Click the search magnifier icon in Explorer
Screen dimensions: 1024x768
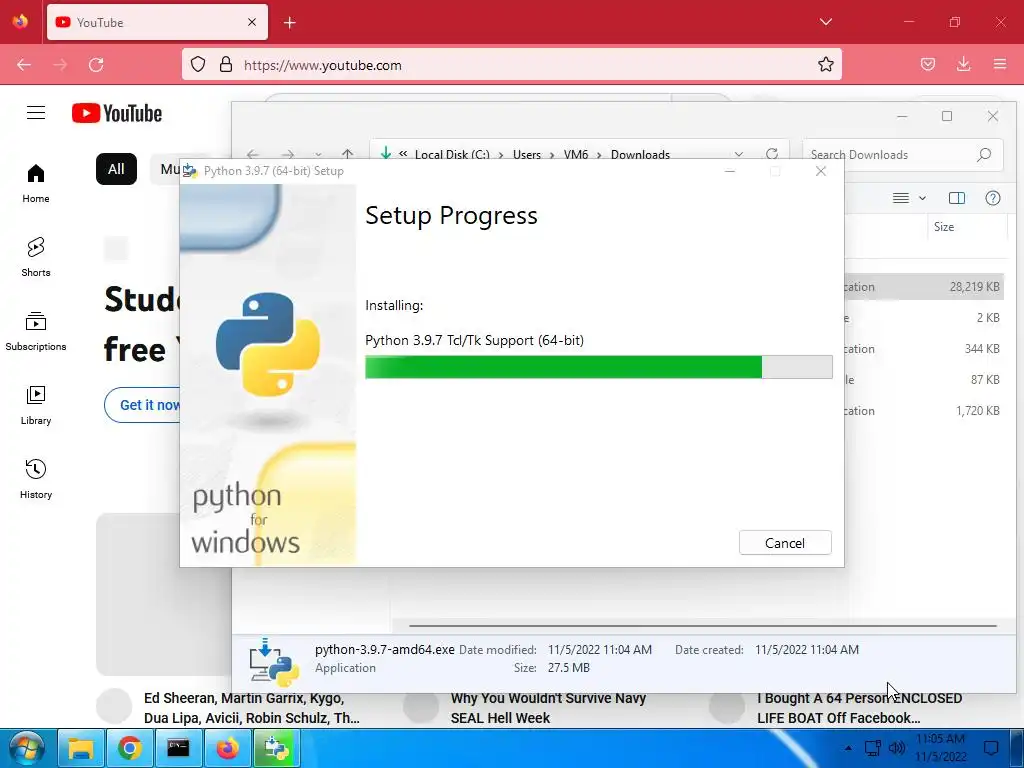tap(984, 155)
